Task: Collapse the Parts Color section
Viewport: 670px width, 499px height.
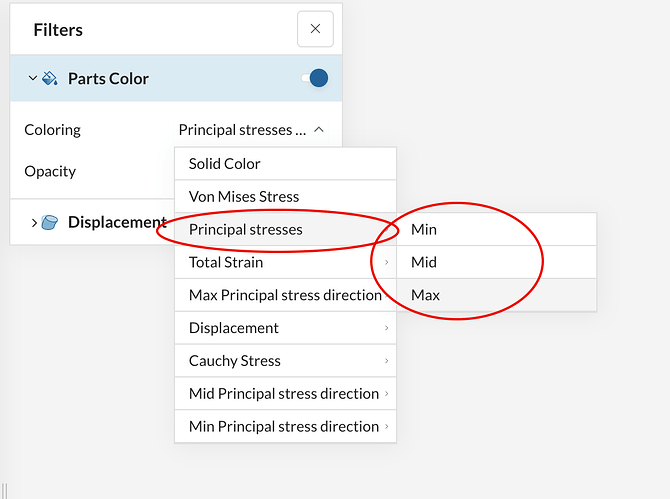Action: 33,78
